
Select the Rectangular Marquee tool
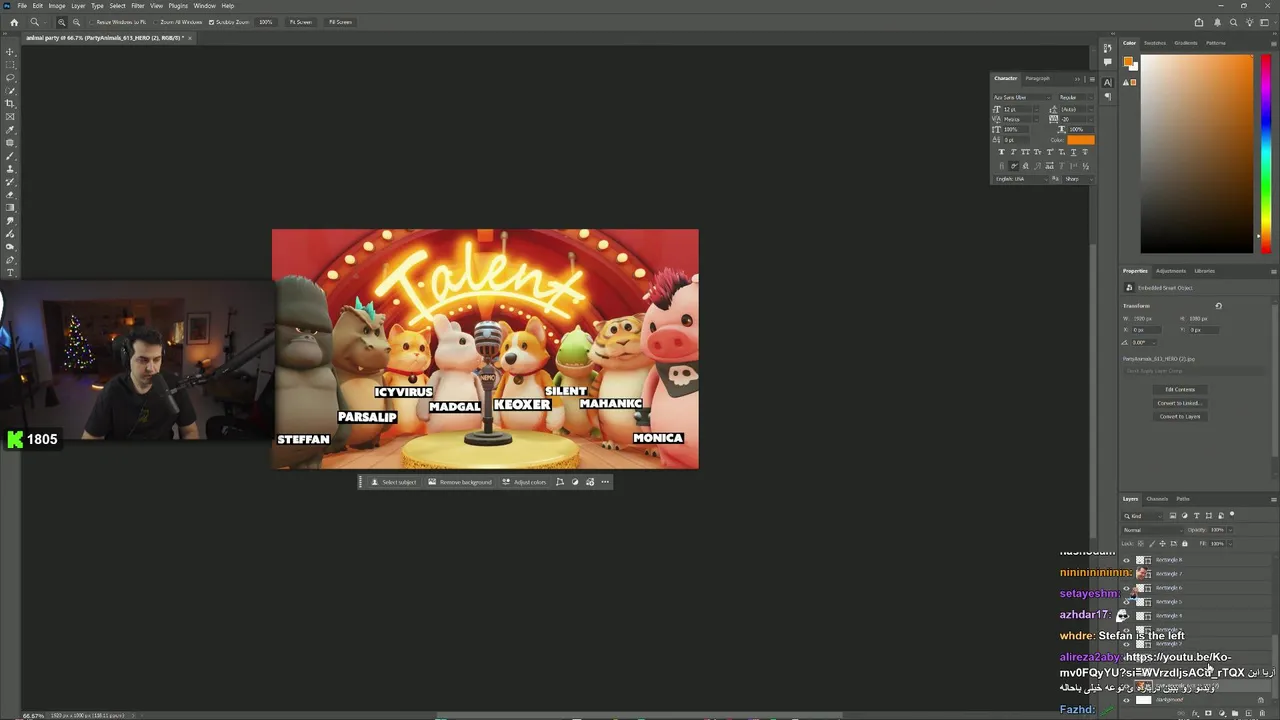tap(11, 65)
